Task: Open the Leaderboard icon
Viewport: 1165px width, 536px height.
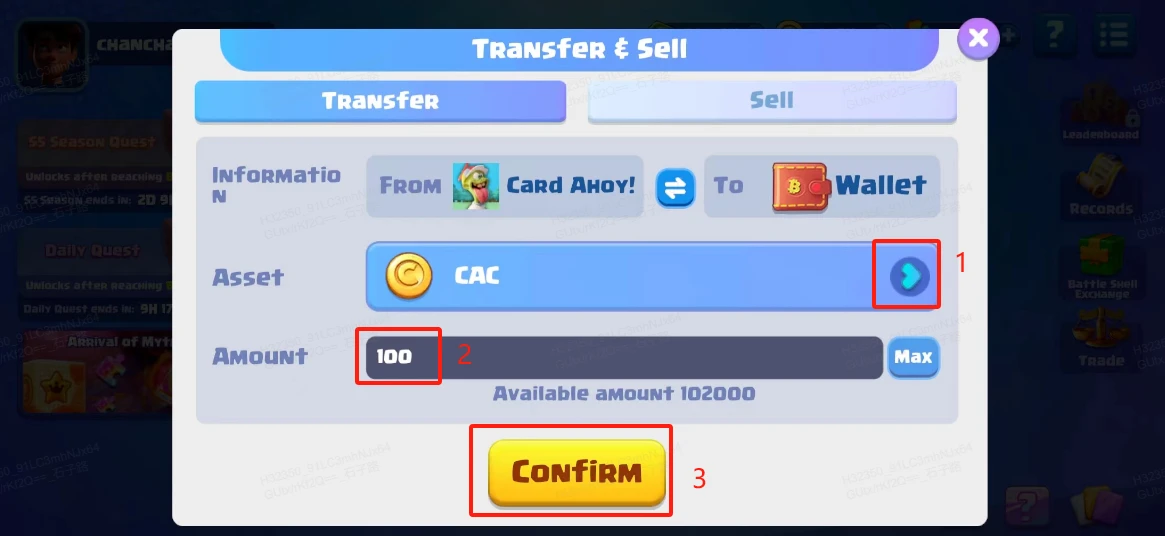Action: (x=1100, y=112)
